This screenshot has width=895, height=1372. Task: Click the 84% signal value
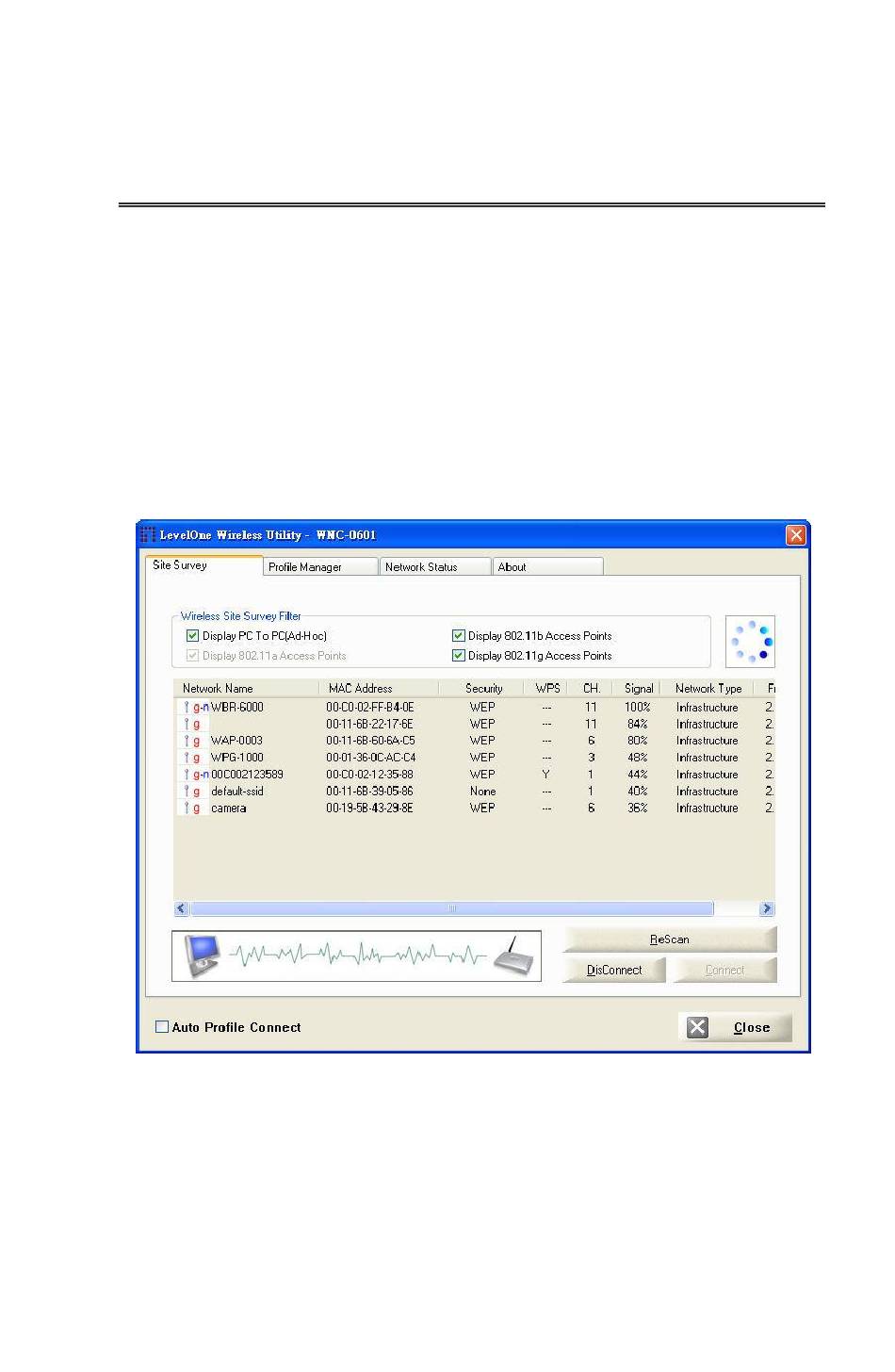pyautogui.click(x=638, y=725)
